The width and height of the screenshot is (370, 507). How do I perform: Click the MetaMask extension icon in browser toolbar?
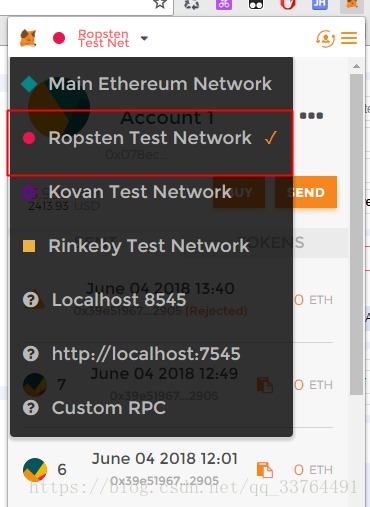coord(352,4)
